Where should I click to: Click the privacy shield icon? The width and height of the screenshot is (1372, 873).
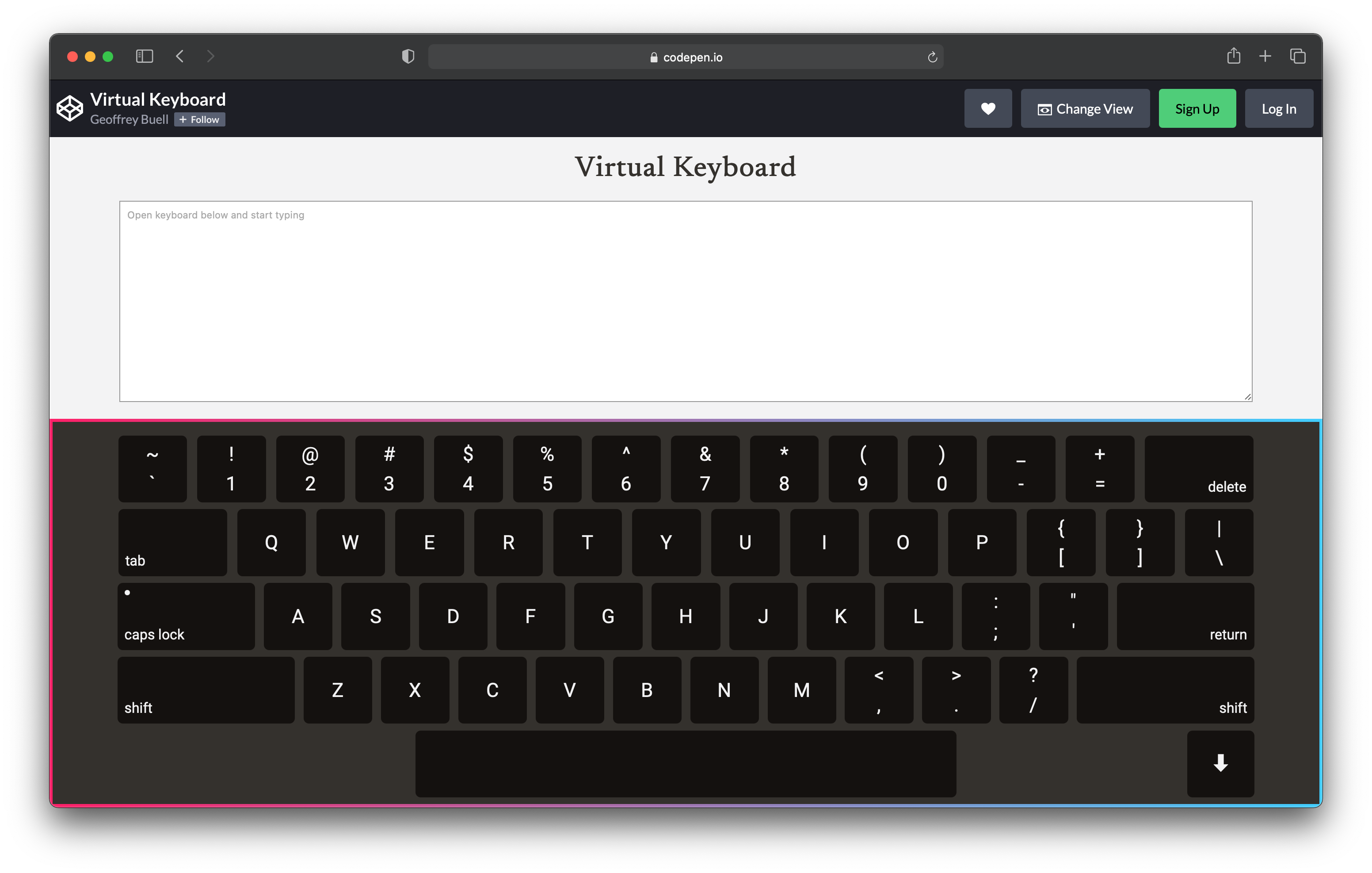click(408, 56)
